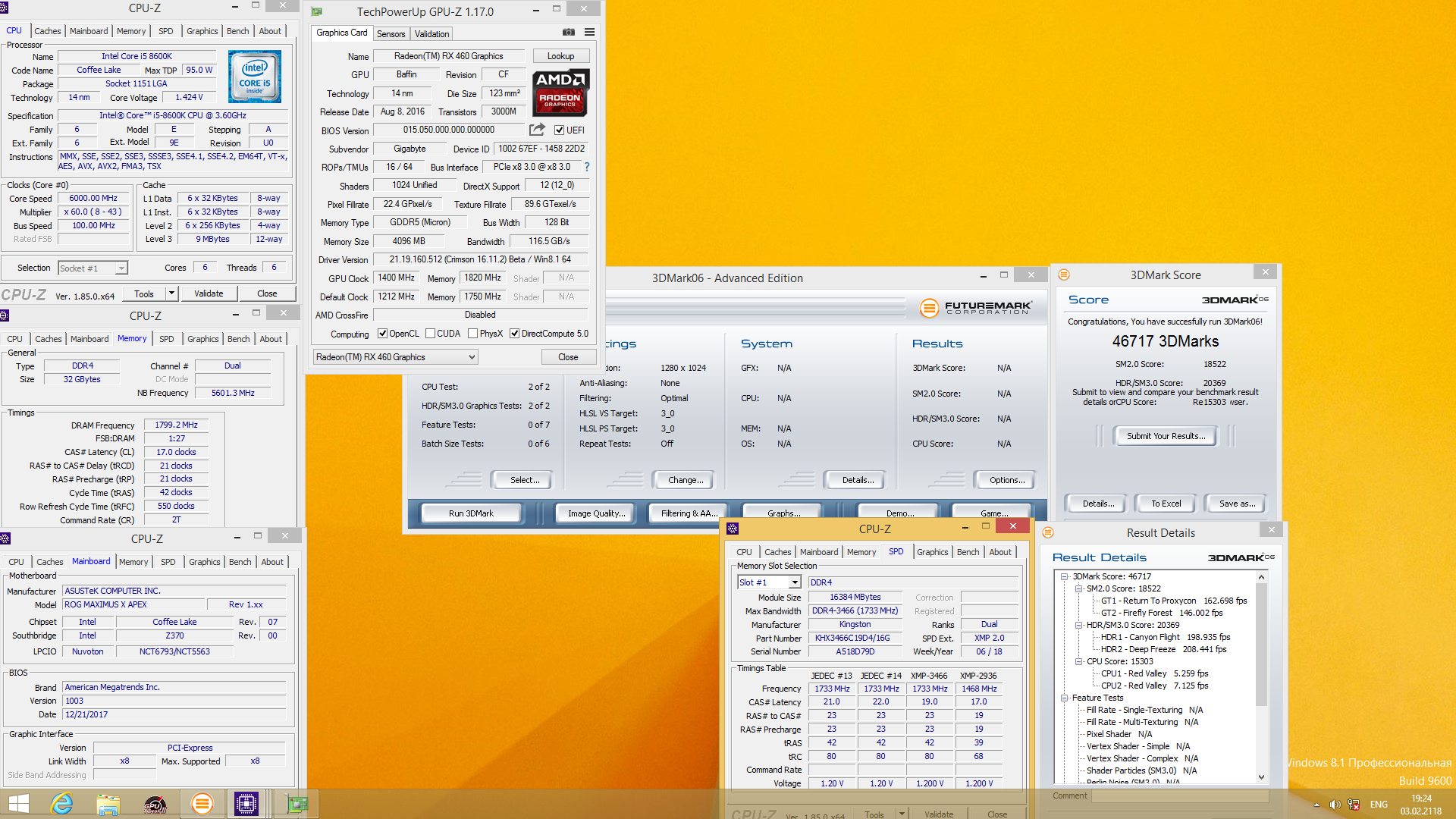This screenshot has height=819, width=1456.
Task: Click the Submit Your Results button
Action: click(1166, 436)
